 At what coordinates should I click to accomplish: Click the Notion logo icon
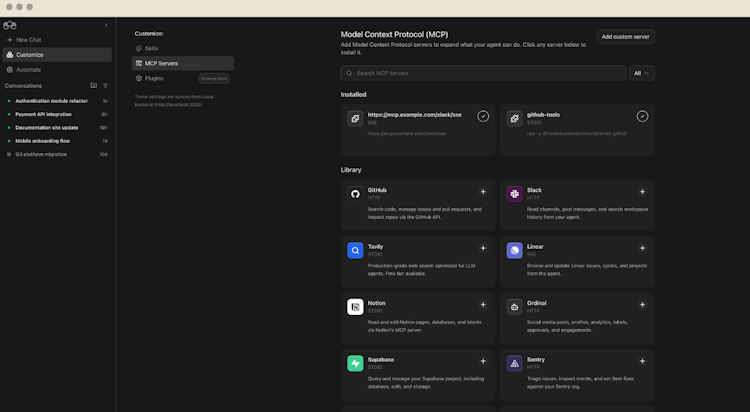click(x=355, y=307)
